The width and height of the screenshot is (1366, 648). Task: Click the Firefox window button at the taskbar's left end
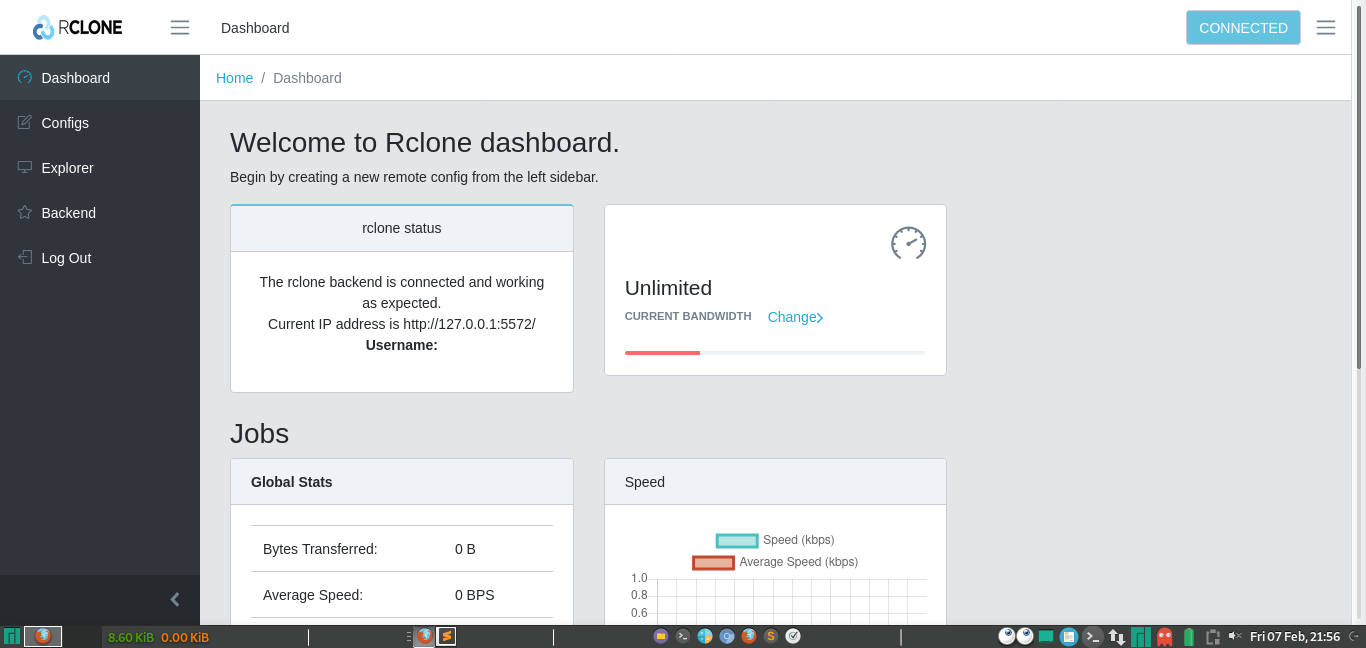(x=43, y=636)
